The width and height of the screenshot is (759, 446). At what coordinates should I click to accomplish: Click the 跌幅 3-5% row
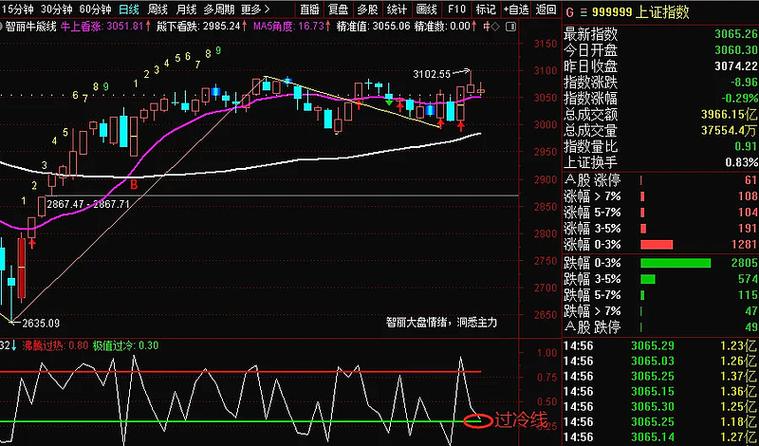tap(660, 279)
